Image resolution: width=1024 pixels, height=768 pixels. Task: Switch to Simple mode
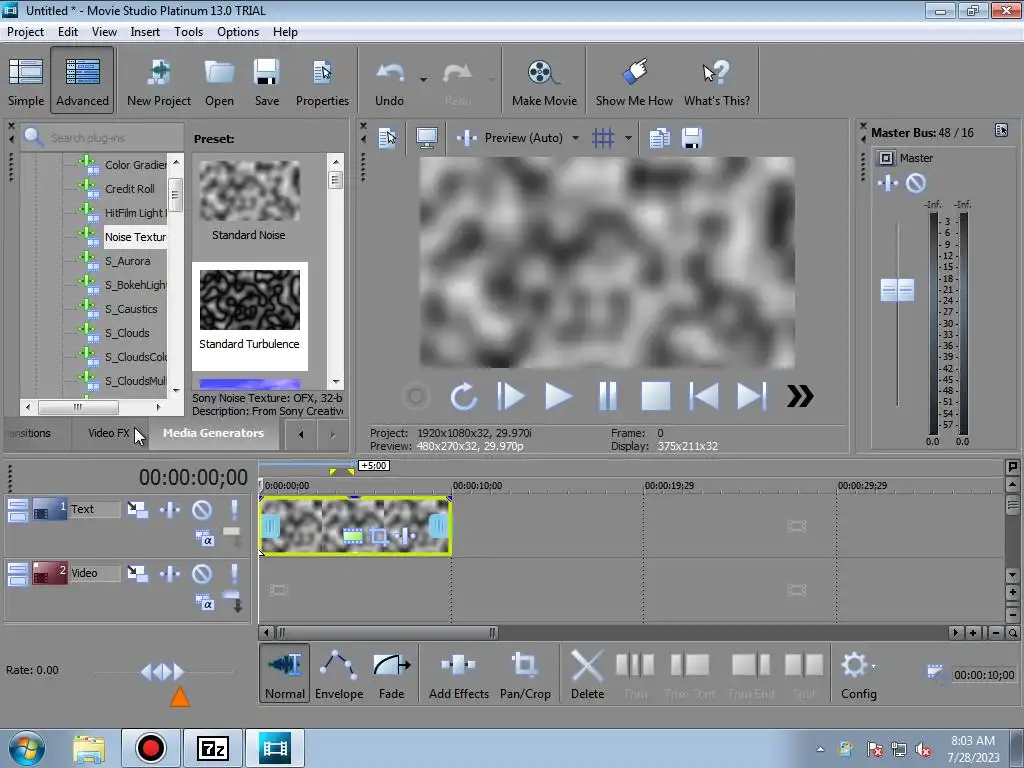pos(26,82)
